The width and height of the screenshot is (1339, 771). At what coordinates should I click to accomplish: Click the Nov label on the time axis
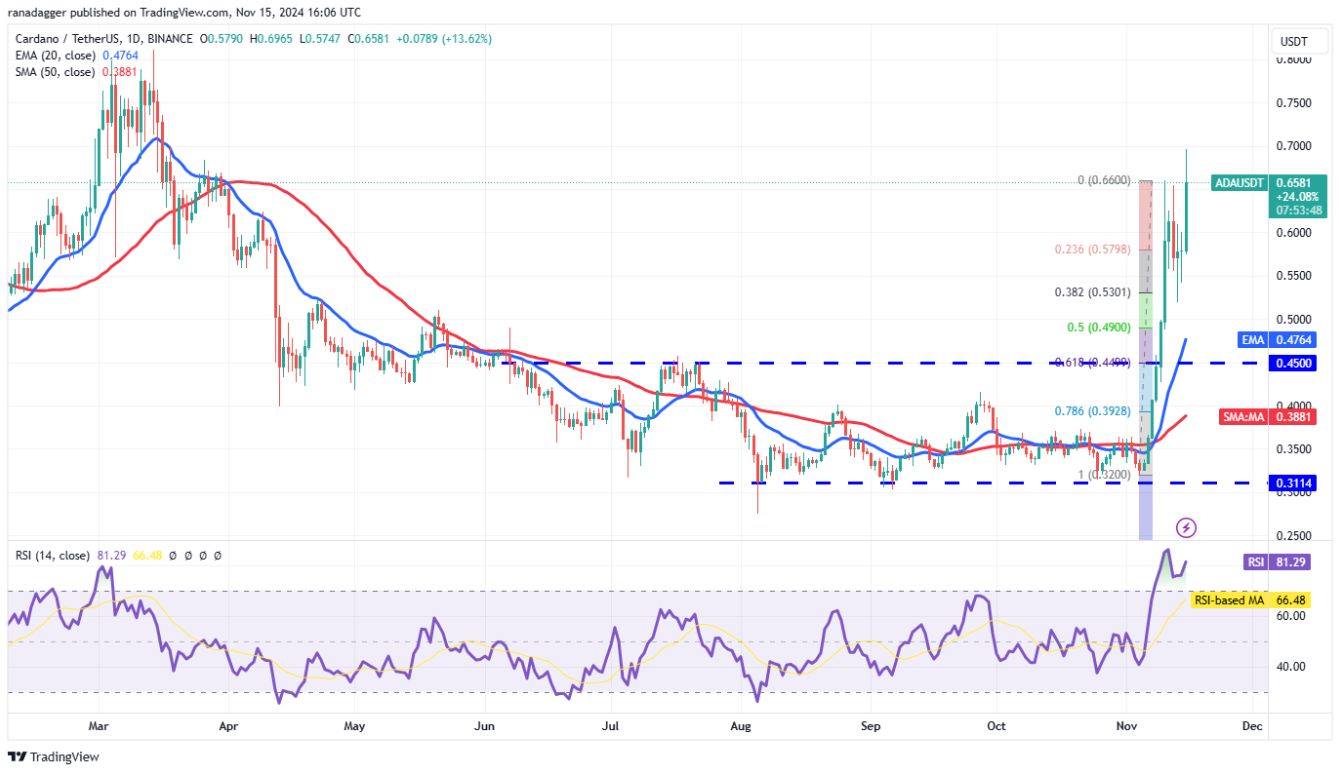(x=1127, y=727)
